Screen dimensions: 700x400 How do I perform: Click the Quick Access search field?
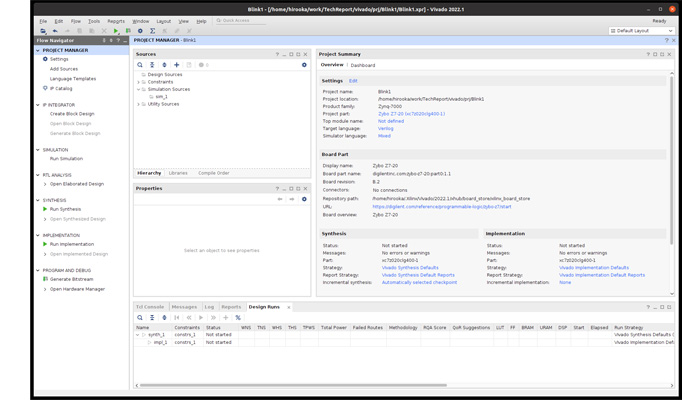241,21
